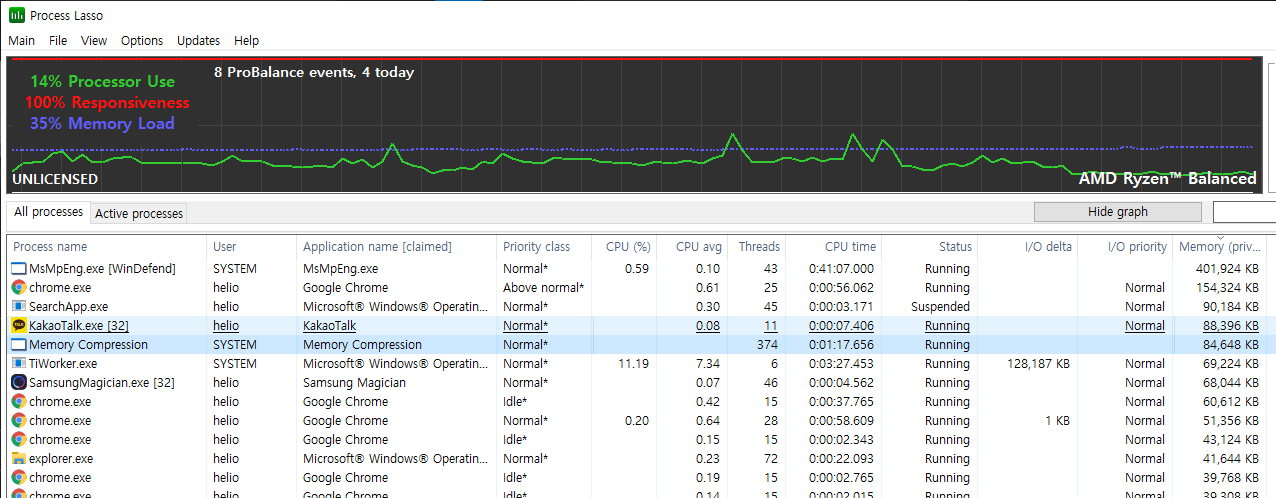Click the AMD Ryzen Balanced power plan label
The image size is (1276, 498).
pos(1167,178)
